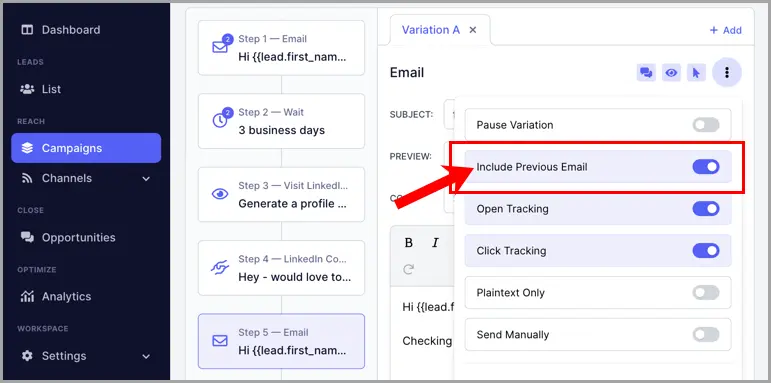The height and width of the screenshot is (383, 771).
Task: Click the redo arrow icon in editor
Action: 408,269
